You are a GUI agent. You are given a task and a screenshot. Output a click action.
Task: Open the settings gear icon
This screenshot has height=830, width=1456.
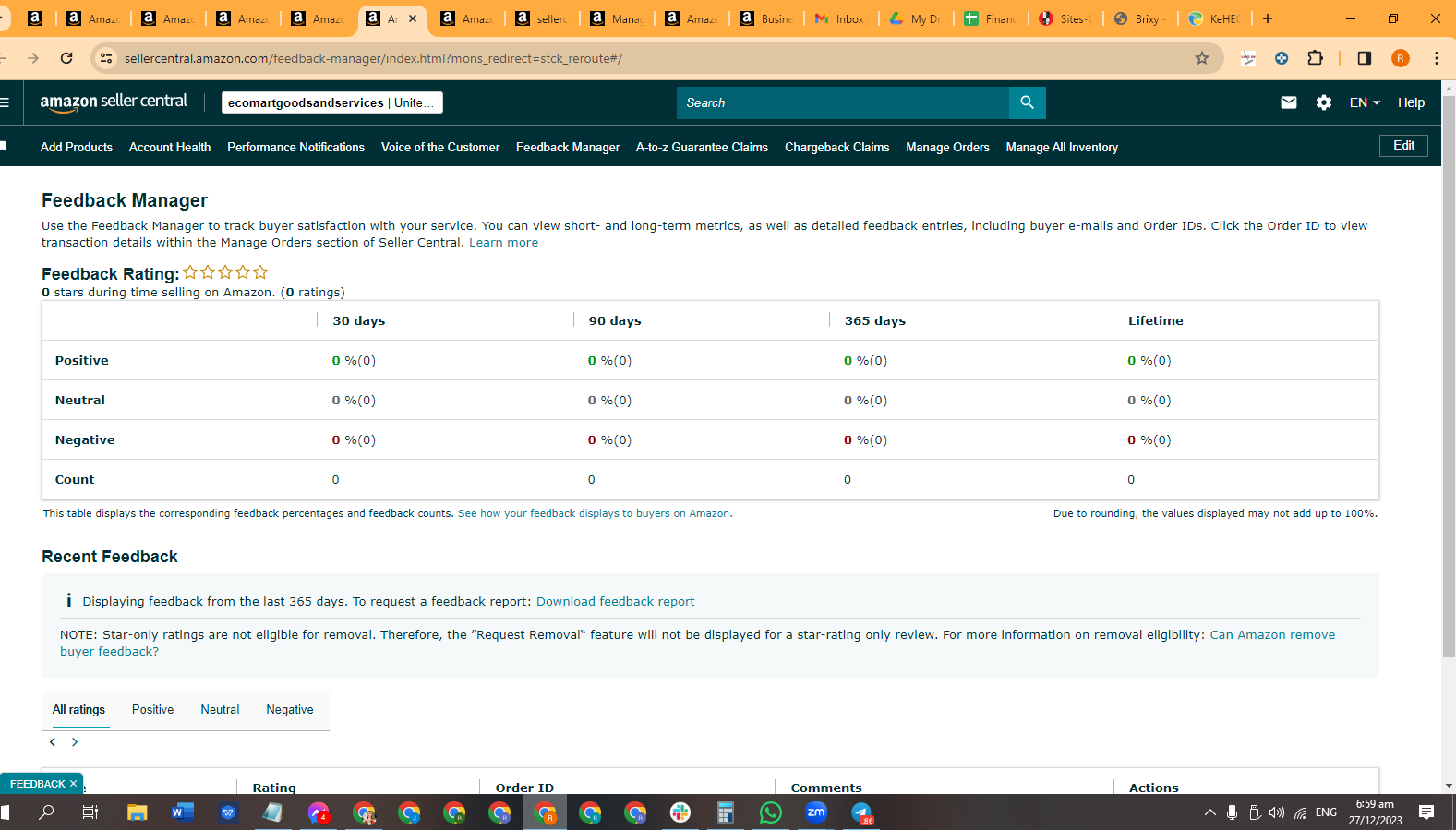click(x=1324, y=102)
